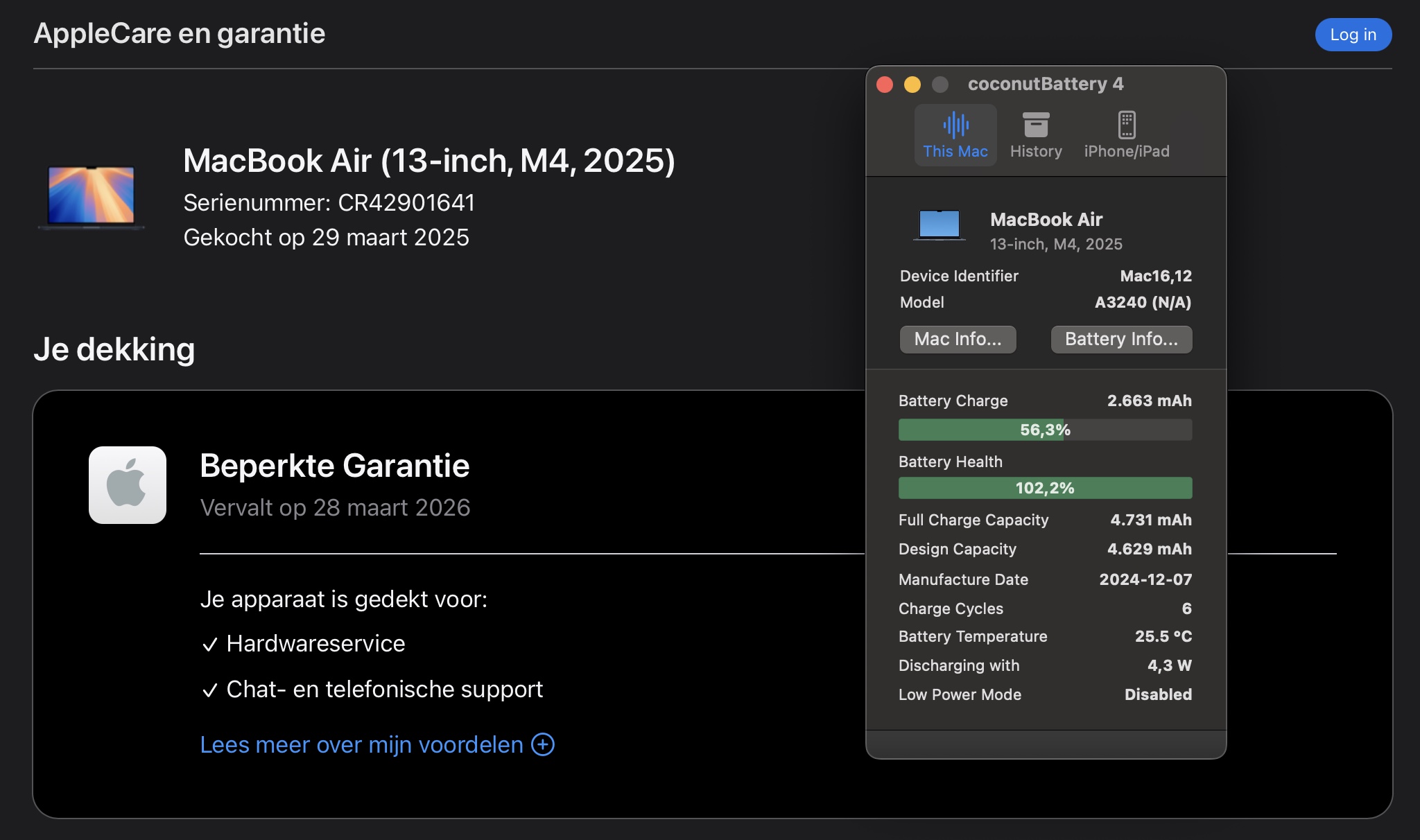The height and width of the screenshot is (840, 1420).
Task: Click the 13-inch, M4, 2025 subtitle
Action: 1056,244
